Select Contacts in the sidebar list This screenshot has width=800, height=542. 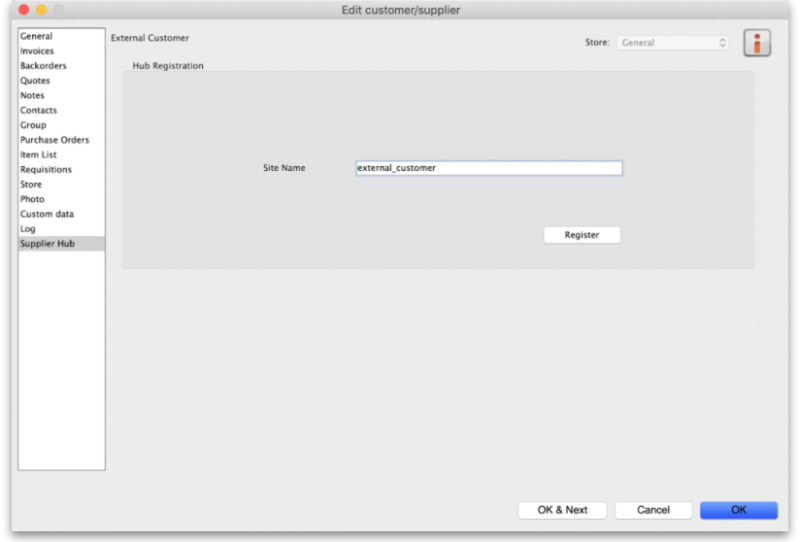(39, 110)
